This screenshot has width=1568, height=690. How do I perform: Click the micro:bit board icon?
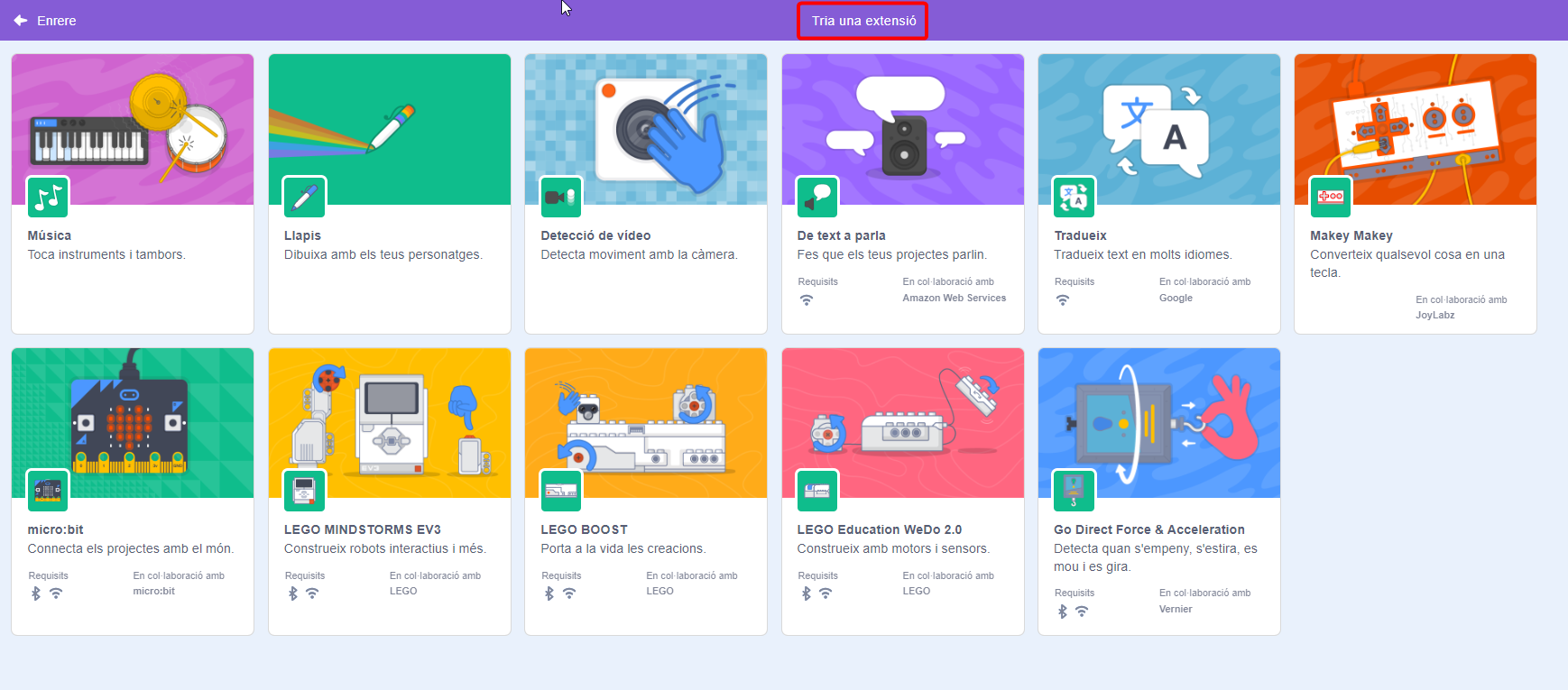(x=48, y=491)
